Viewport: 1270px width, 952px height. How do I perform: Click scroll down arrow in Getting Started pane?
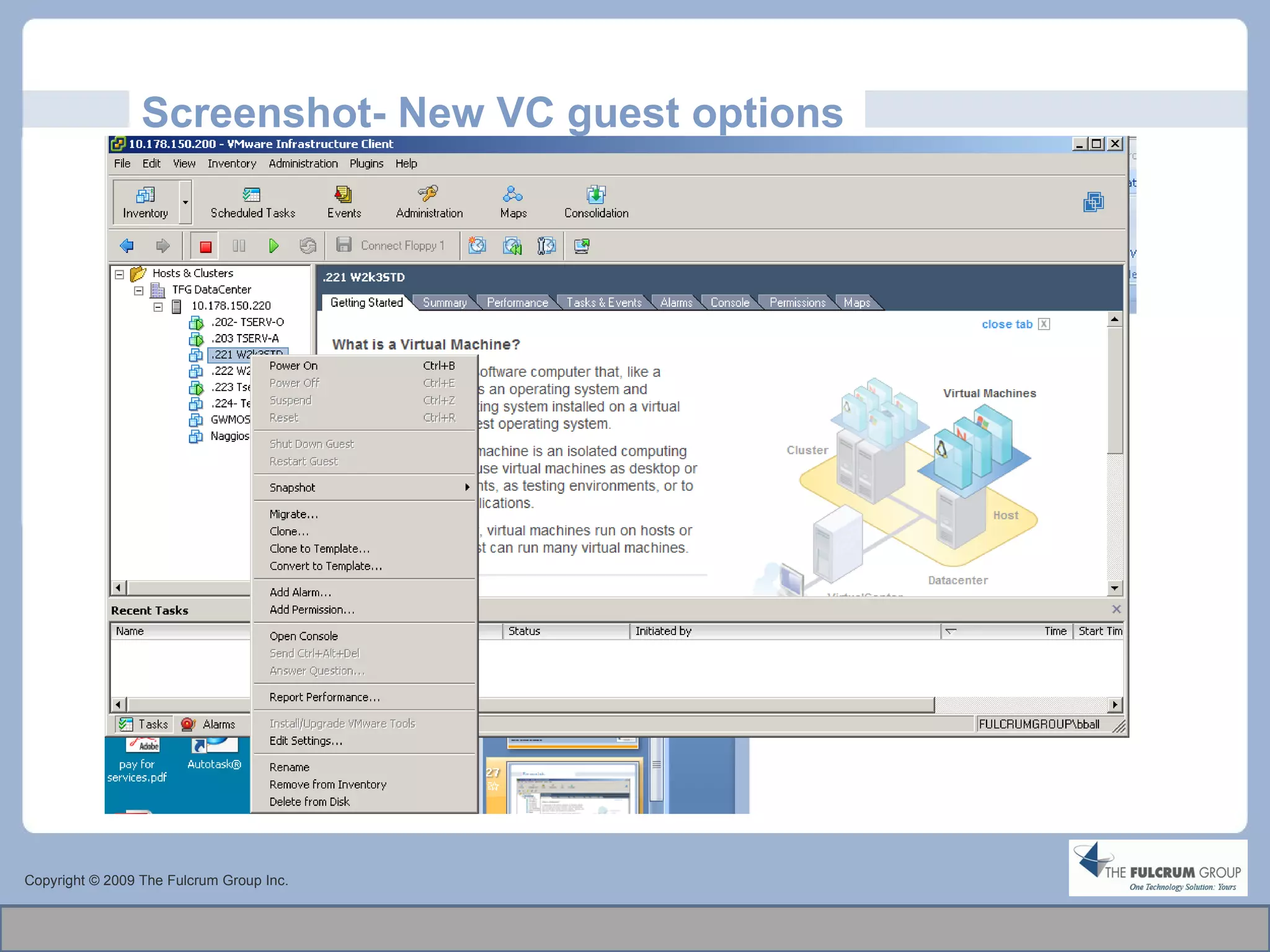tap(1114, 588)
